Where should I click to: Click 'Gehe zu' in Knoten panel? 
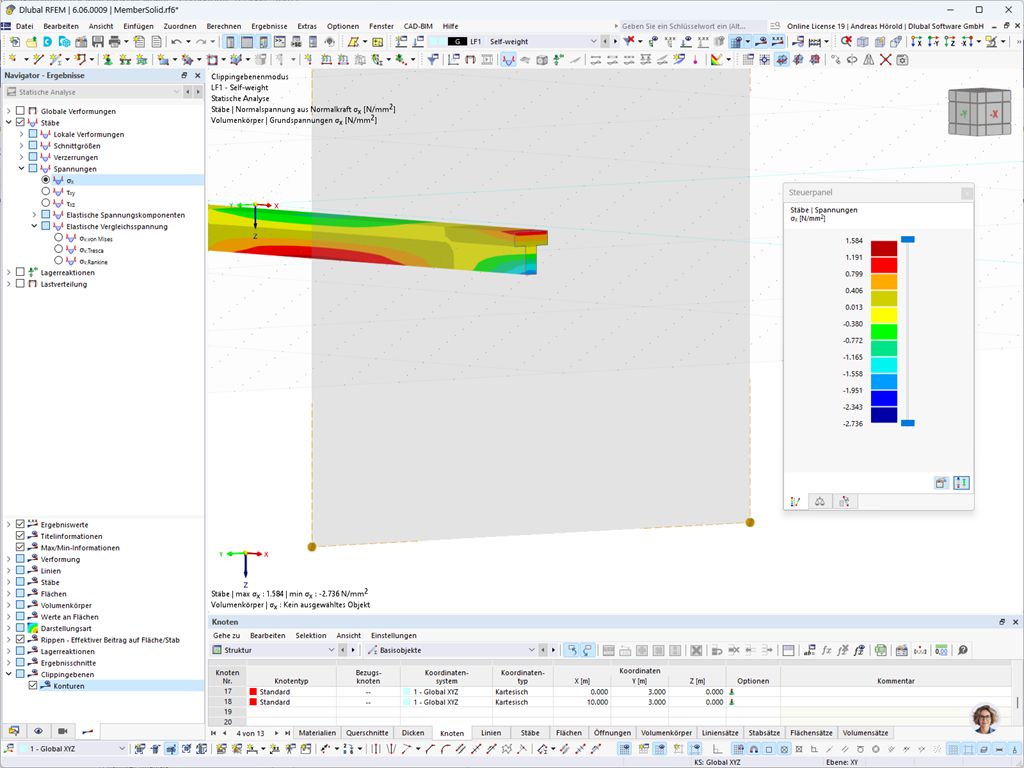point(226,635)
